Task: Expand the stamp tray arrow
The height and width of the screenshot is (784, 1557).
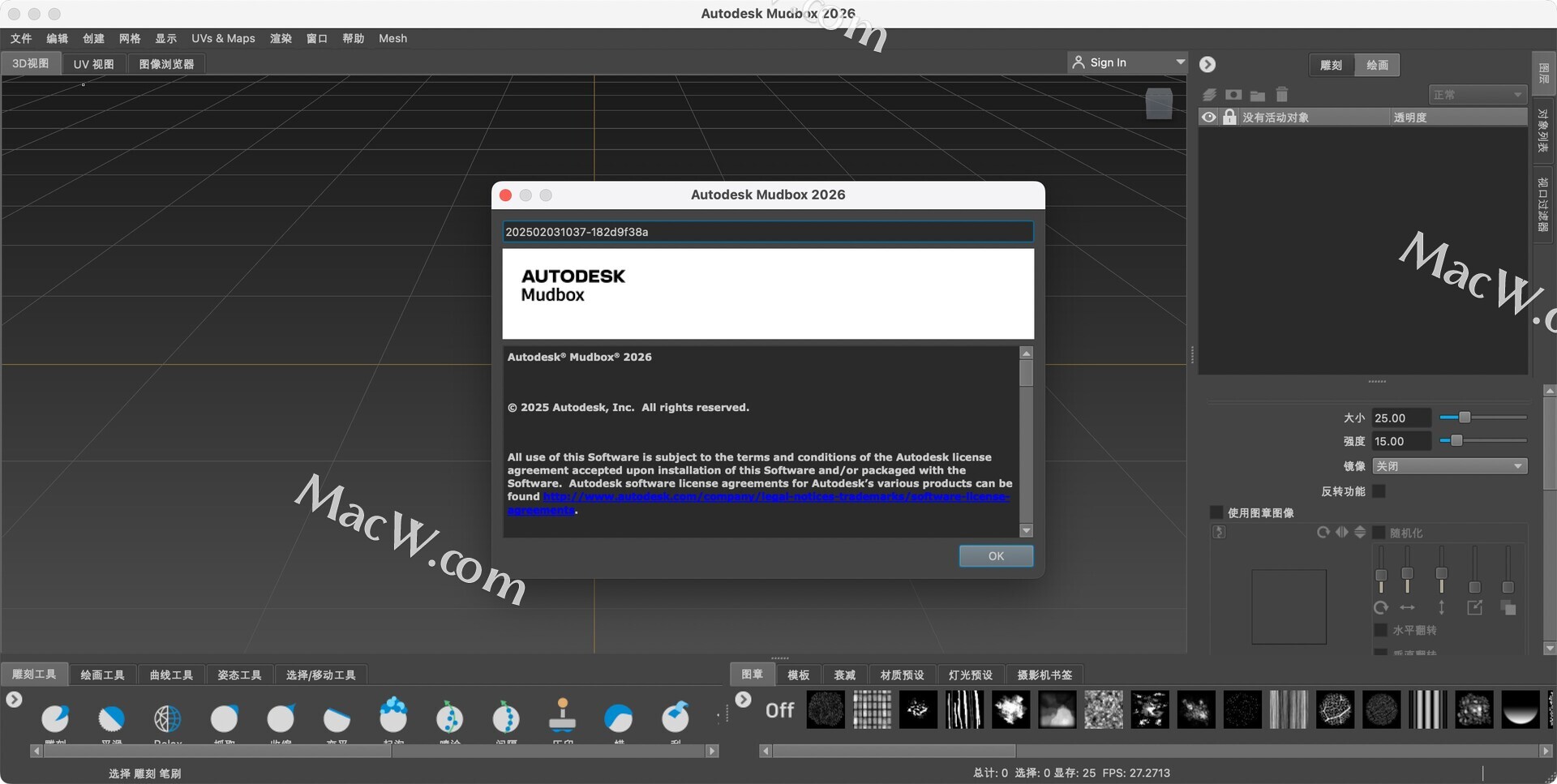Action: click(x=743, y=699)
